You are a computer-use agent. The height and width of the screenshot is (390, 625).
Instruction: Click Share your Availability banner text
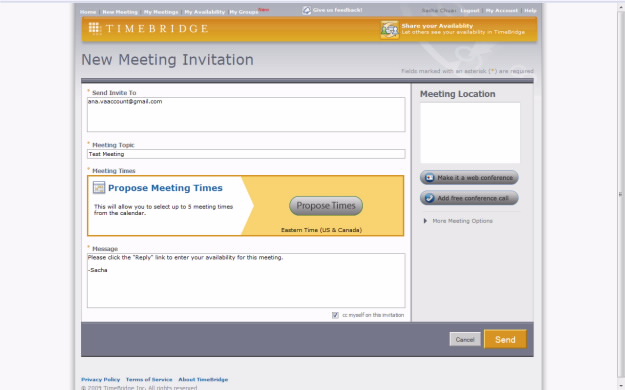[x=437, y=26]
